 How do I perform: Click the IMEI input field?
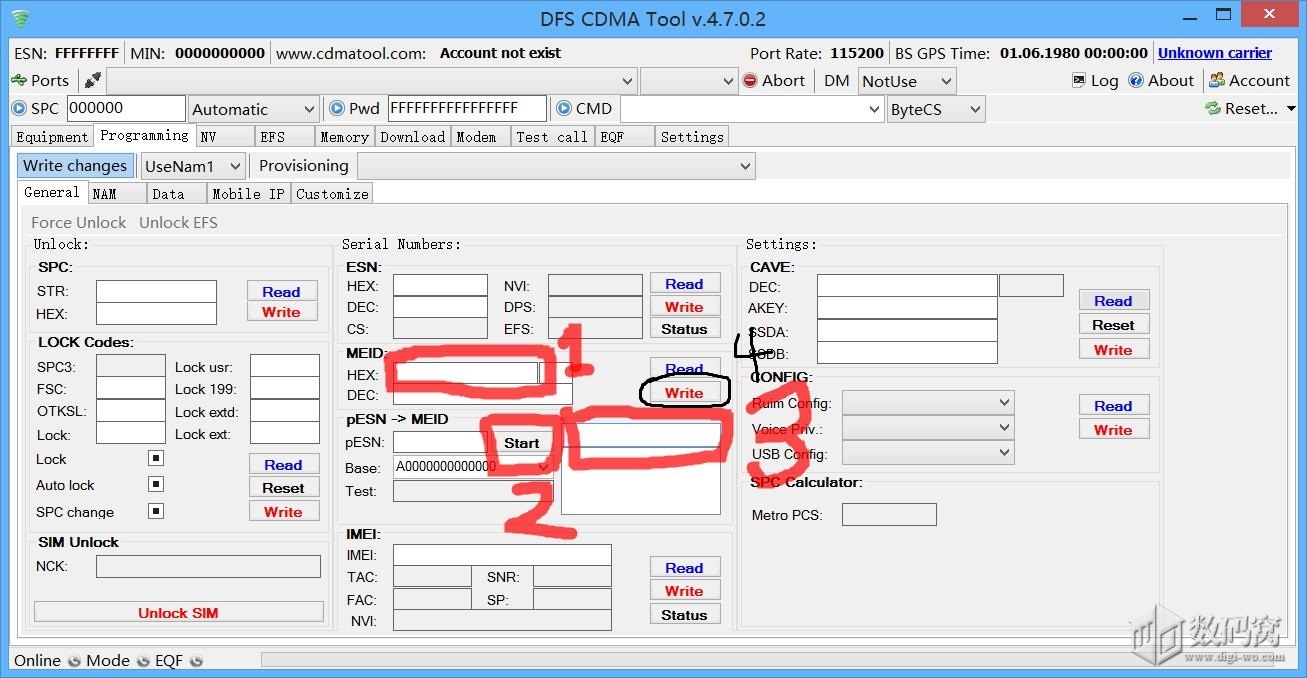[502, 555]
